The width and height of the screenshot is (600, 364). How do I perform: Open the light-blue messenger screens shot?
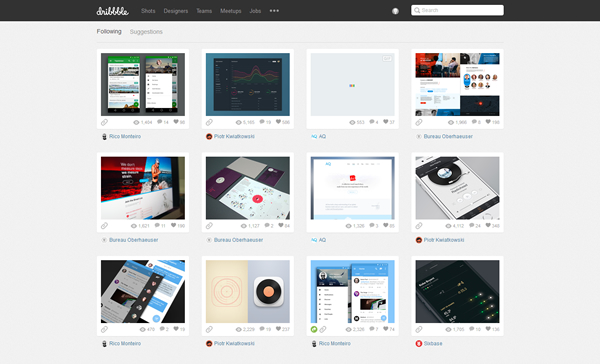point(352,292)
